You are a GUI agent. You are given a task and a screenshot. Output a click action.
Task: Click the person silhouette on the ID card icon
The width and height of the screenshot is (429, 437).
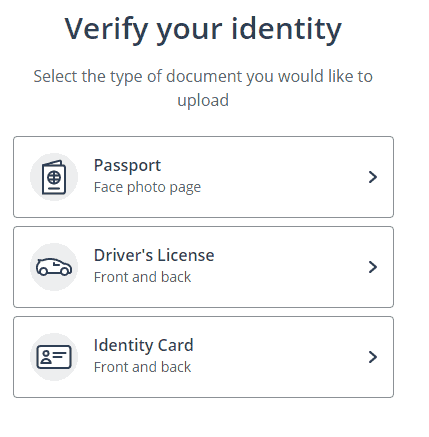tap(46, 357)
